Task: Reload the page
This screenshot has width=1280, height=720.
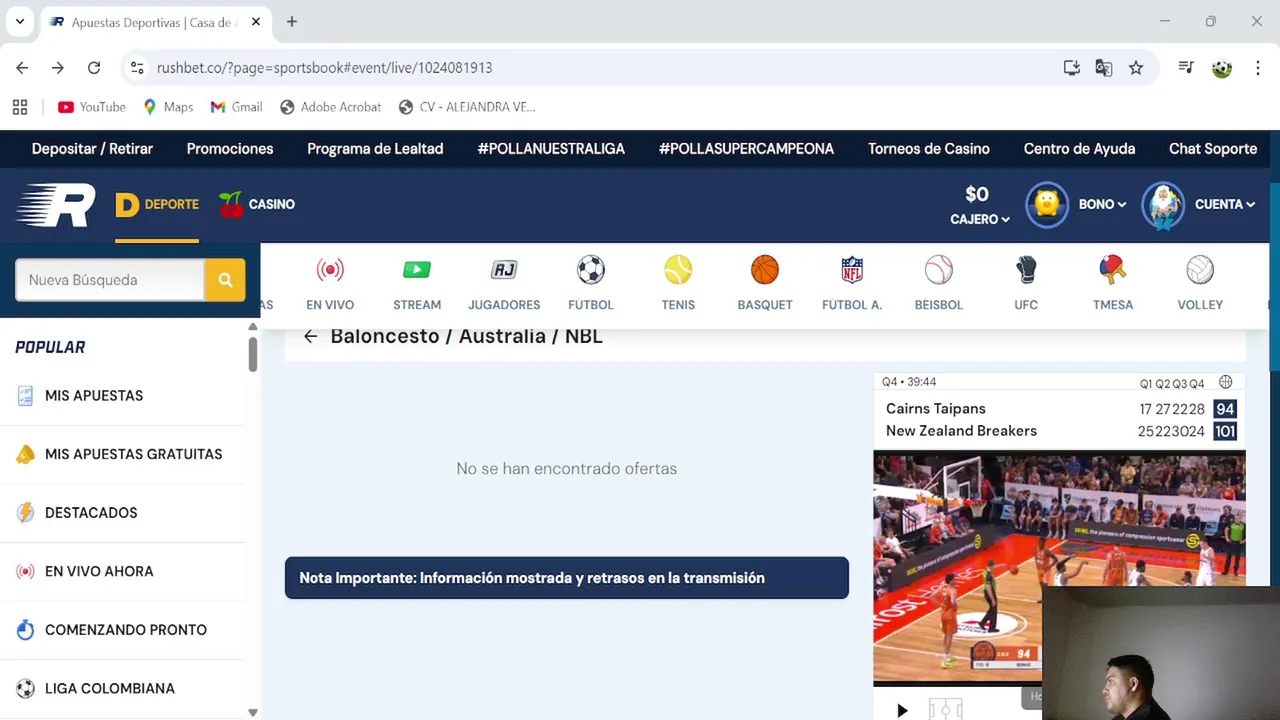Action: click(x=94, y=68)
